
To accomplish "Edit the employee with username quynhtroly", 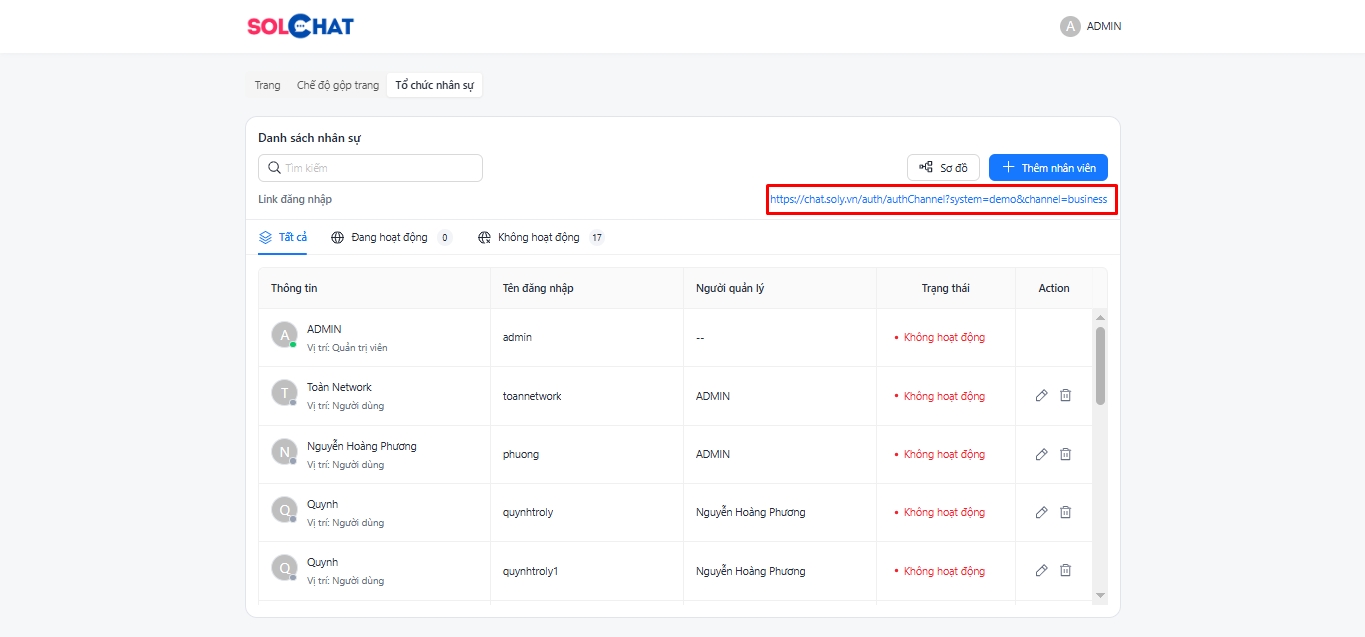I will point(1041,512).
